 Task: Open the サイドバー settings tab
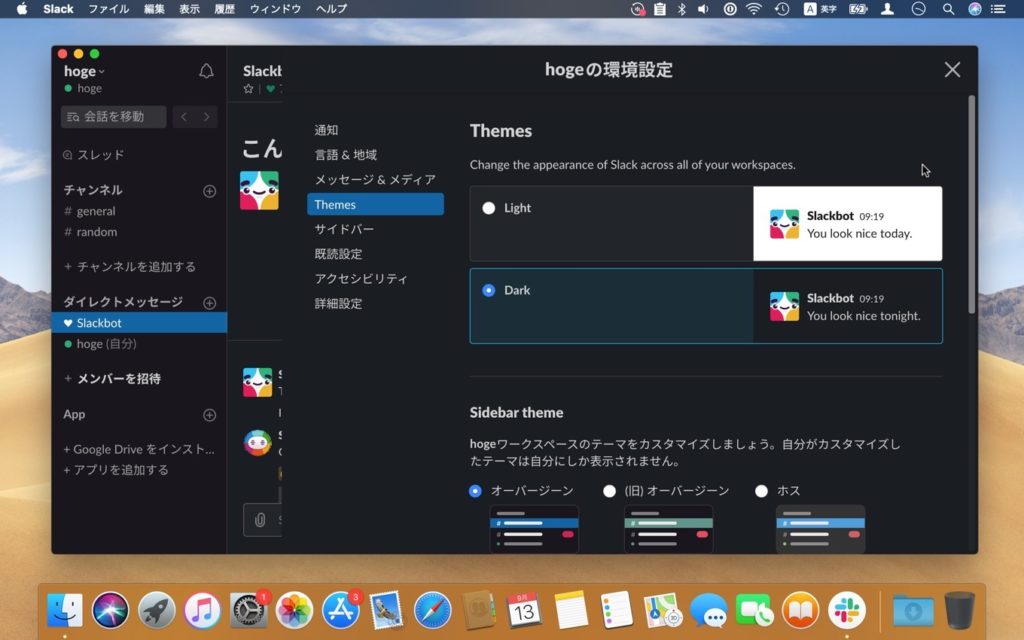click(344, 229)
